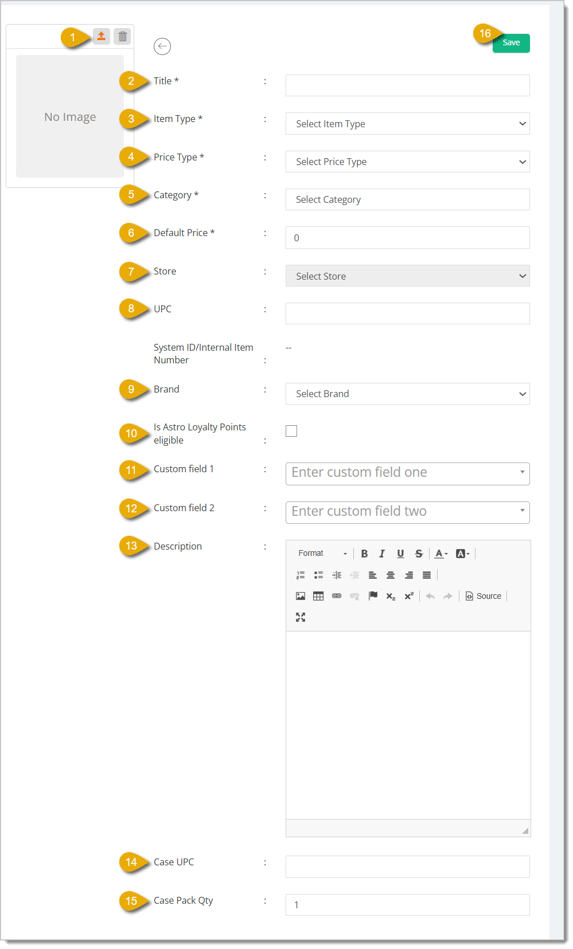Screen dimensions: 573x949
Task: Click the resize handle of the Description editor
Action: tap(525, 831)
